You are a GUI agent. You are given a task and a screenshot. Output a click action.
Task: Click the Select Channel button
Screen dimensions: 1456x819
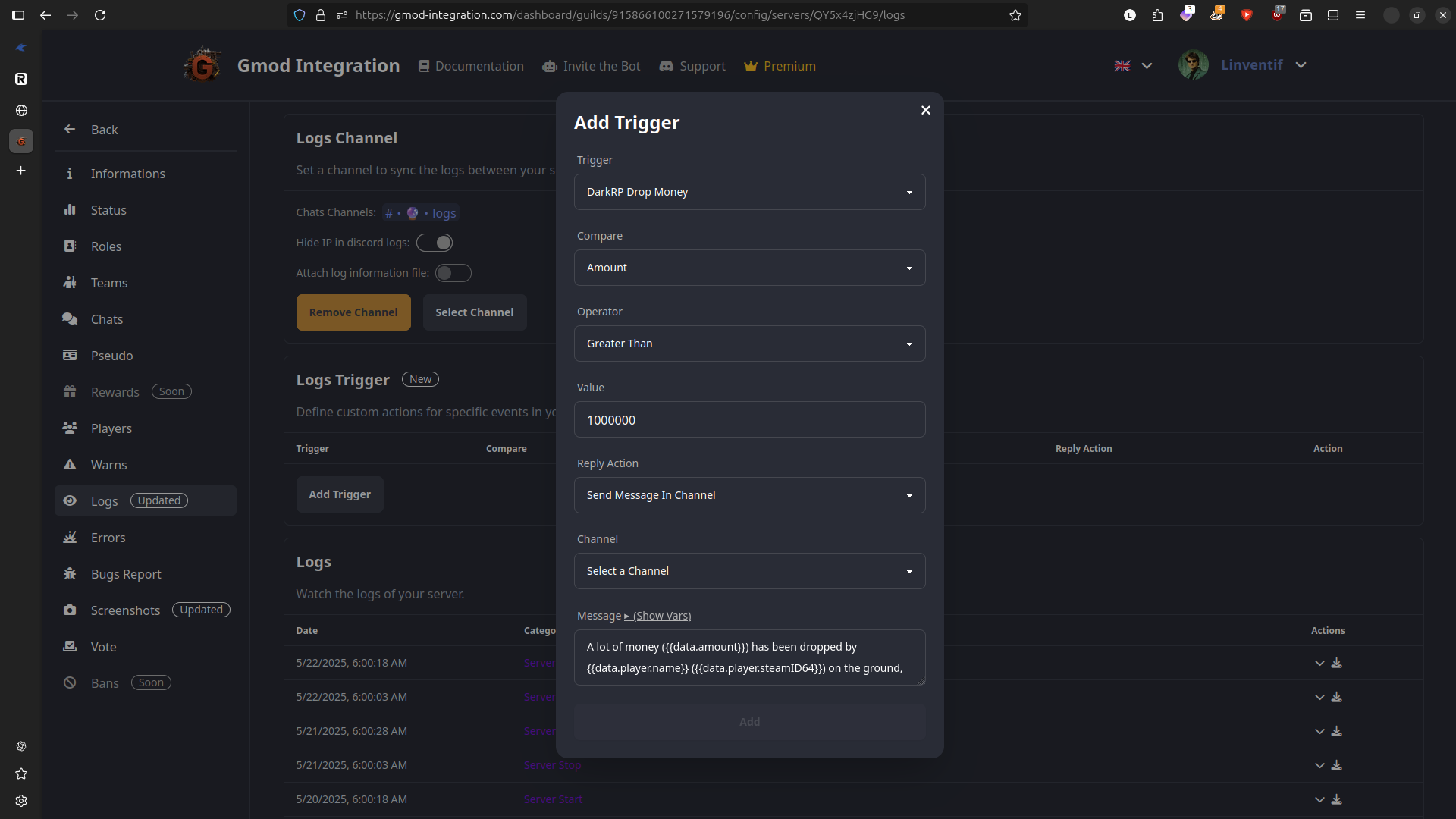tap(474, 312)
